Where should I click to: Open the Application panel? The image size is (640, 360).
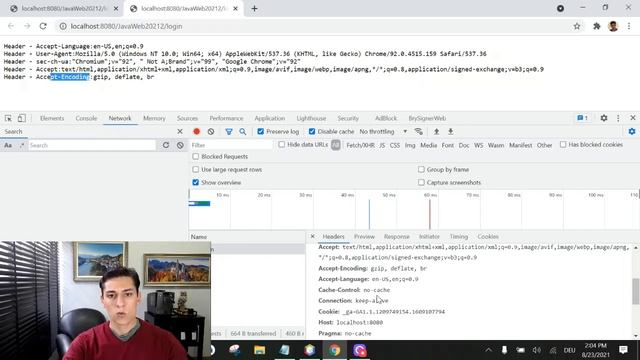click(x=269, y=118)
